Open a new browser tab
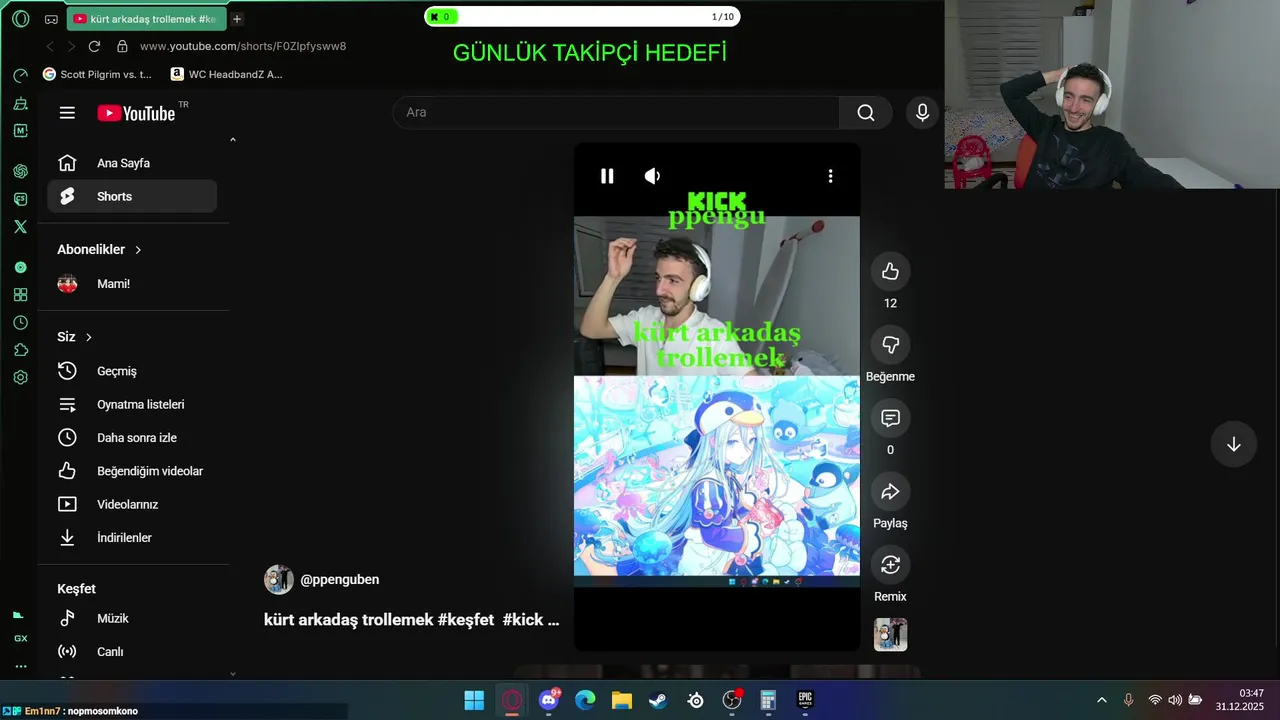Screen dimensions: 1280x720 click(x=237, y=19)
